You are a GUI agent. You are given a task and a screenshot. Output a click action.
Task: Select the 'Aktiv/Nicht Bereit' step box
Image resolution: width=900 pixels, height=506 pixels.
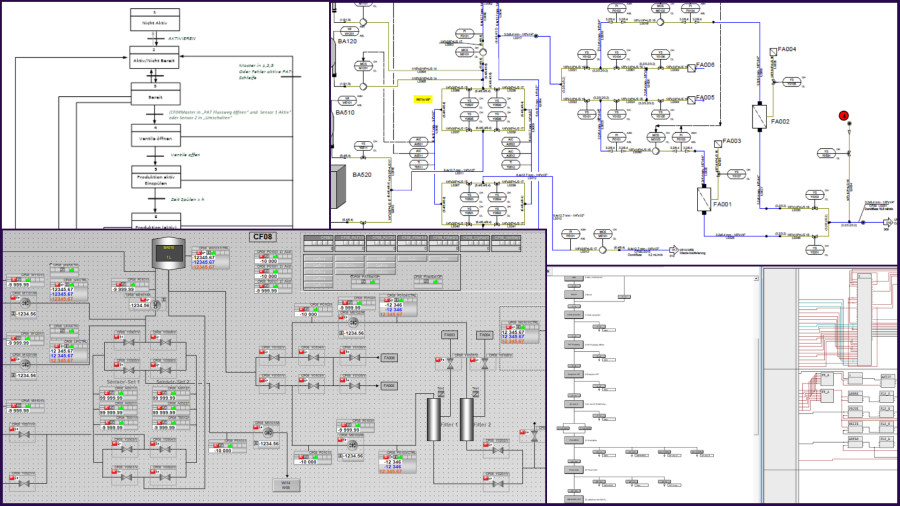pyautogui.click(x=154, y=58)
